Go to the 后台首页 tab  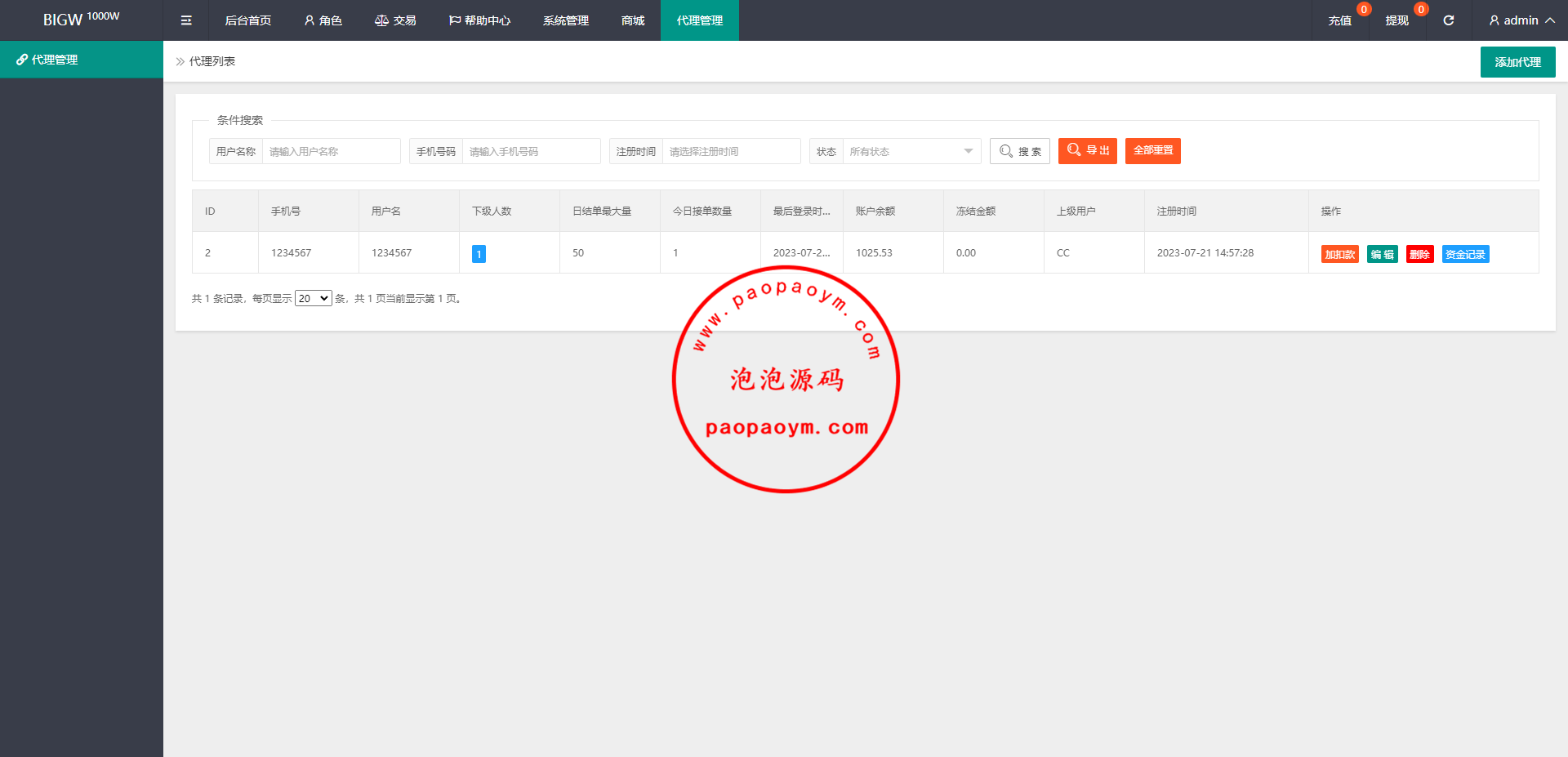tap(247, 20)
